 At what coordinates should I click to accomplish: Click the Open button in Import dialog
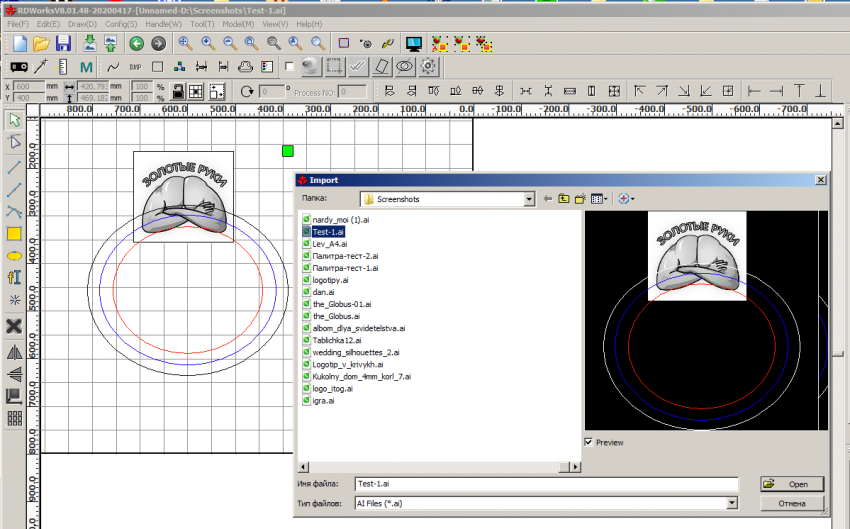[x=791, y=484]
